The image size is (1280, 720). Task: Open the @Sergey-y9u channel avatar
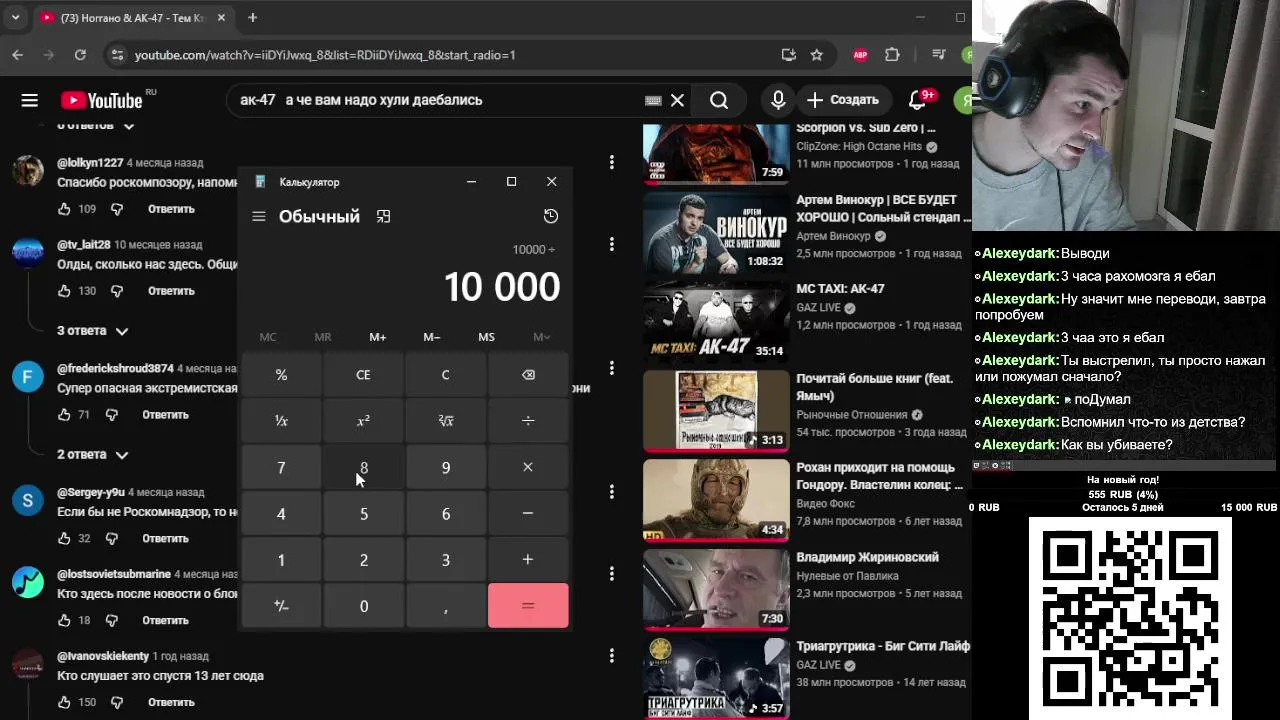point(28,499)
